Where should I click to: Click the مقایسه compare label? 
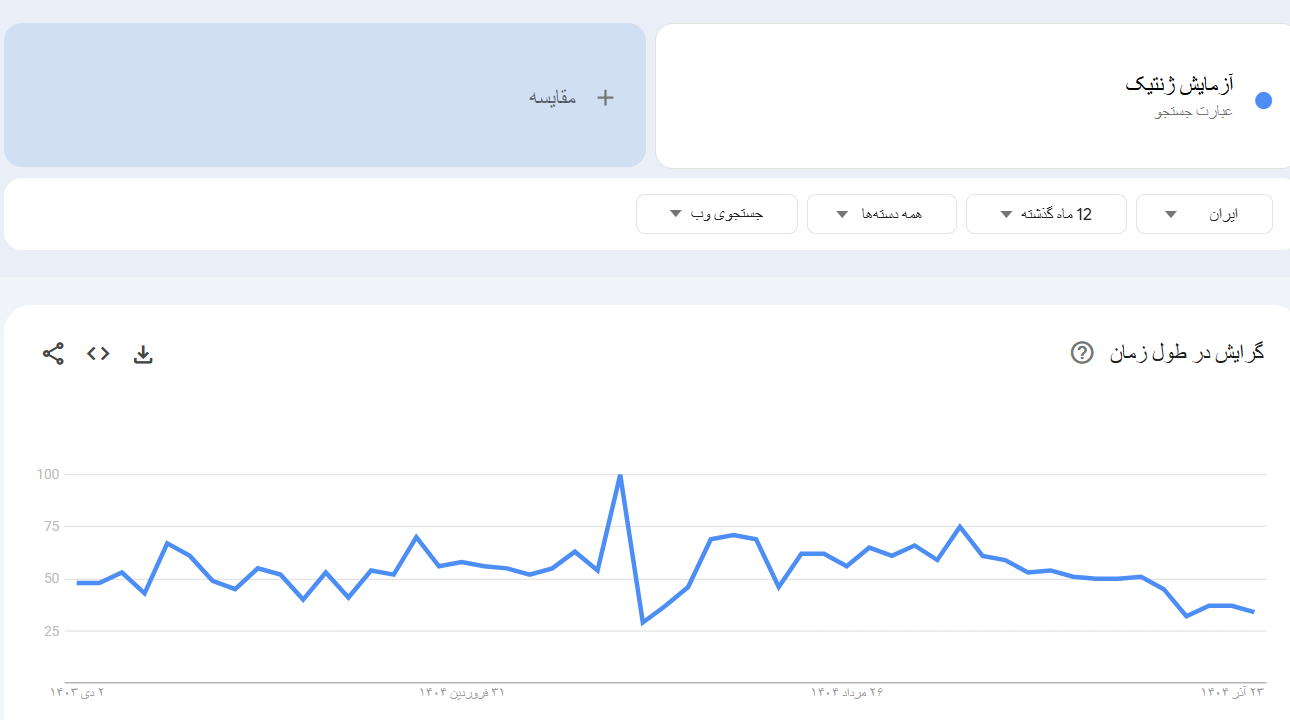point(552,97)
